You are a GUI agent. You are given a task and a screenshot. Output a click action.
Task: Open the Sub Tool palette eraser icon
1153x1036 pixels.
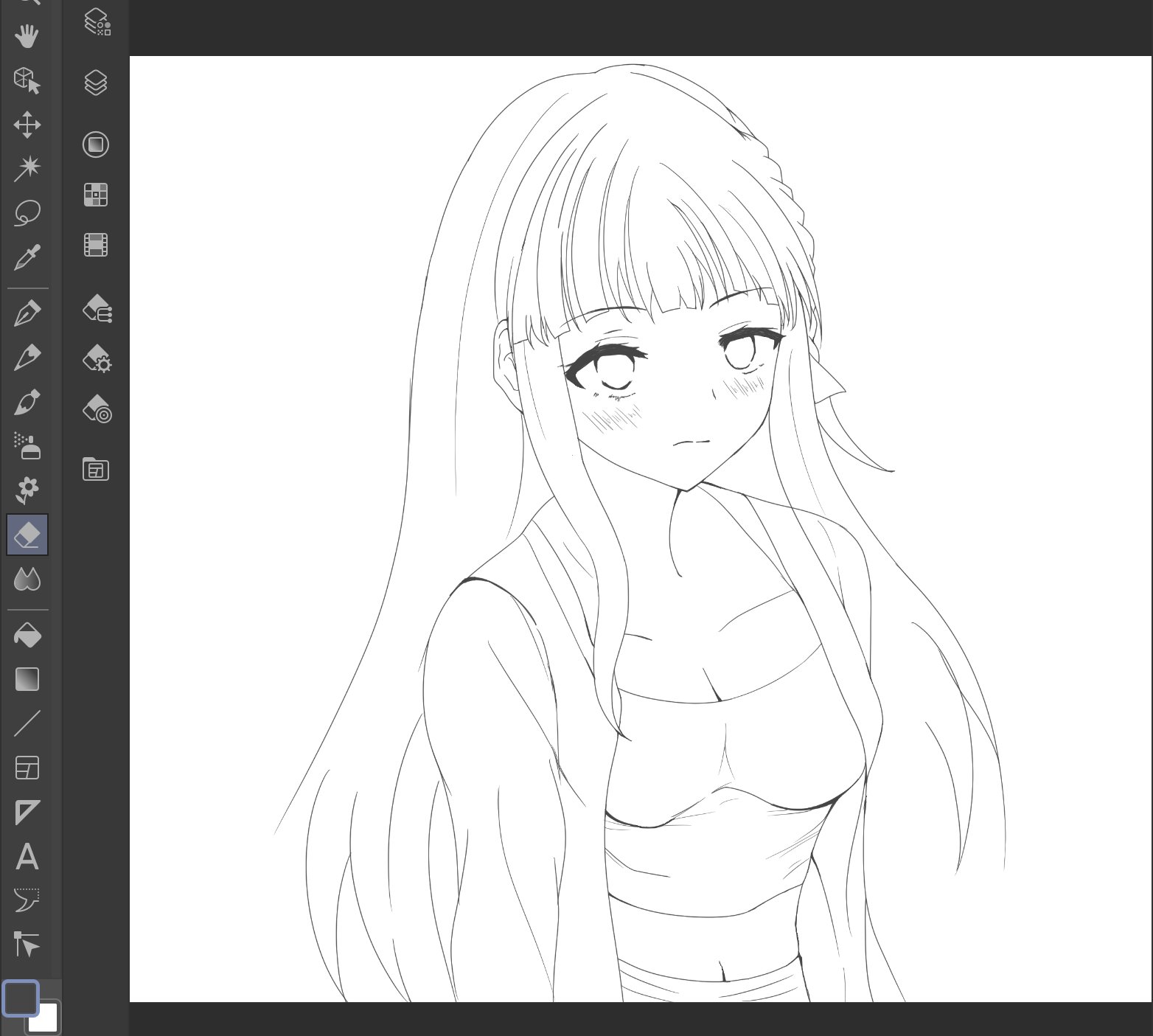click(97, 308)
